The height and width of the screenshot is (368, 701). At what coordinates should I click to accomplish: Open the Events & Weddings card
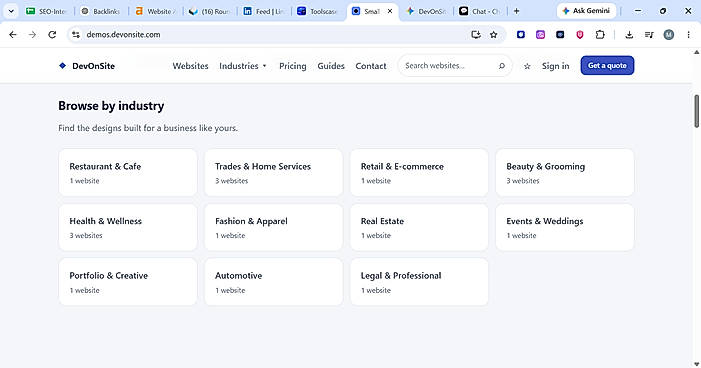click(x=565, y=227)
